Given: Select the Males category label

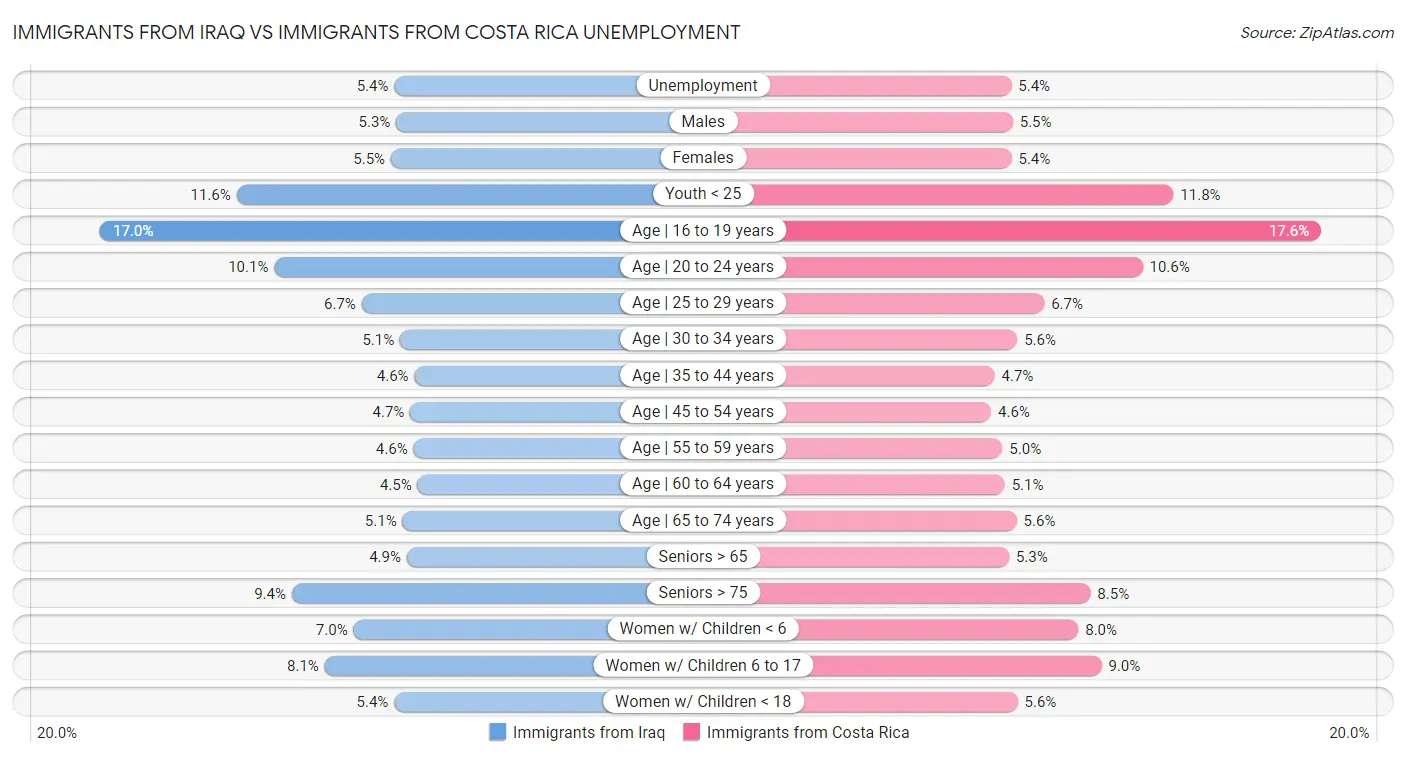Looking at the screenshot, I should (703, 122).
